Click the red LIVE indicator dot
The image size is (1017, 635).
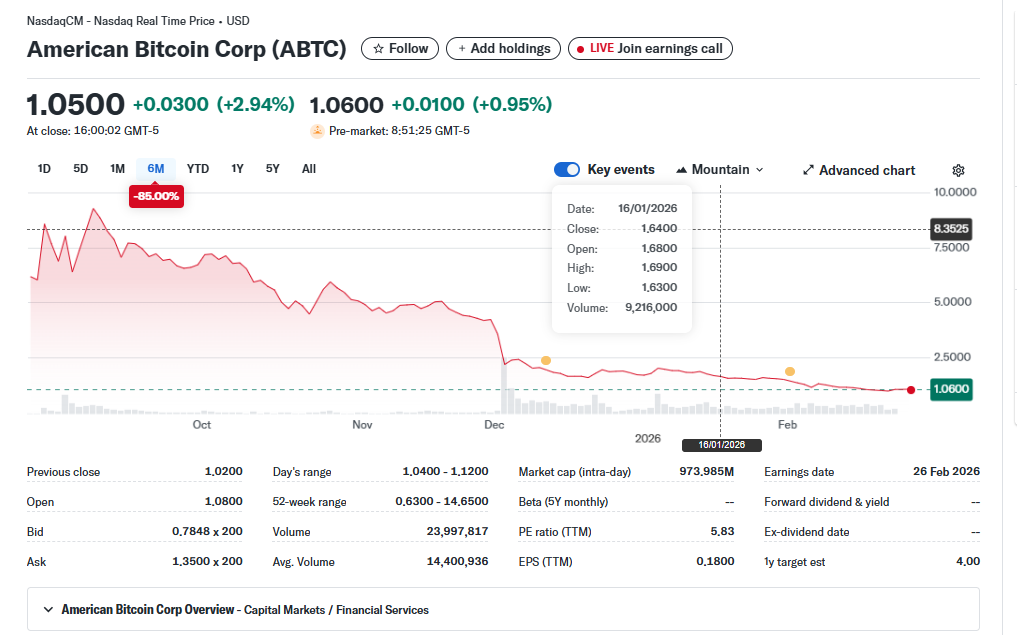point(581,48)
